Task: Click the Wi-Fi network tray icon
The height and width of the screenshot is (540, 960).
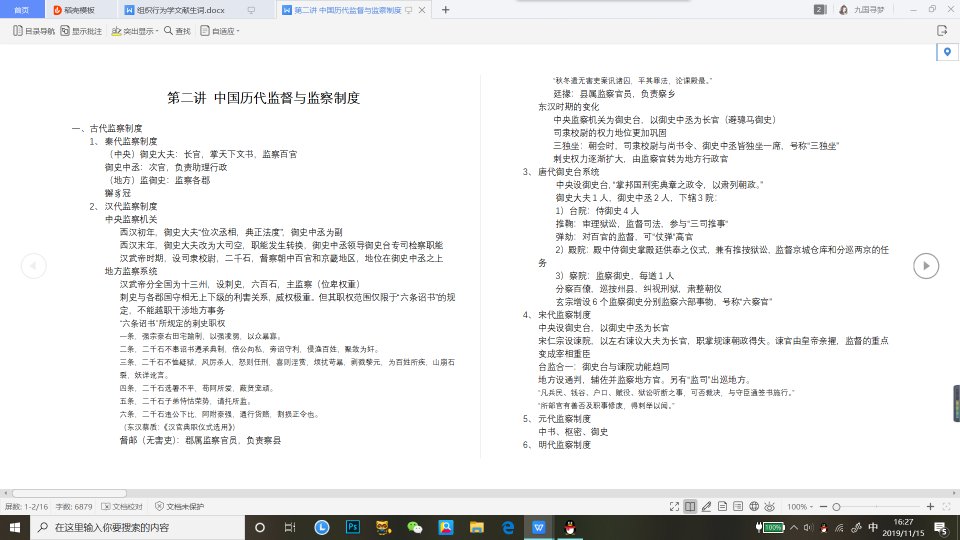Action: [x=839, y=527]
